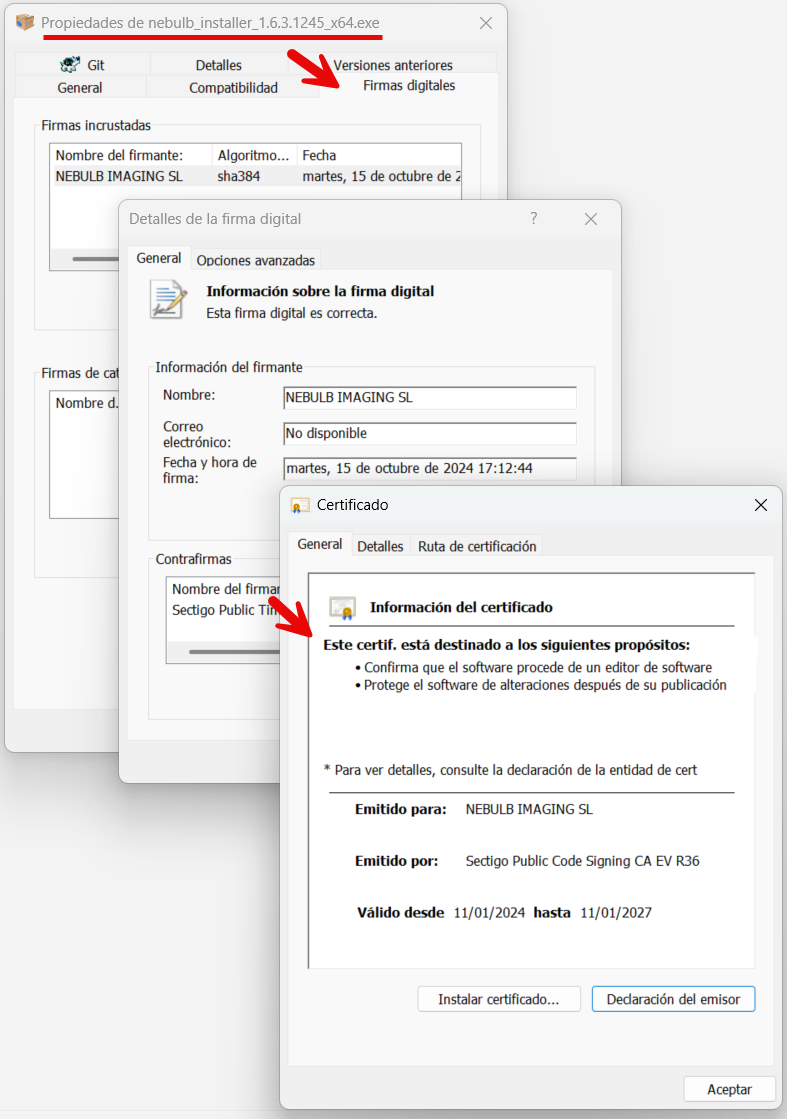Click the horizontal scrollbar of Firmas incrustadas list
Viewport: 787px width, 1119px height.
pyautogui.click(x=96, y=259)
